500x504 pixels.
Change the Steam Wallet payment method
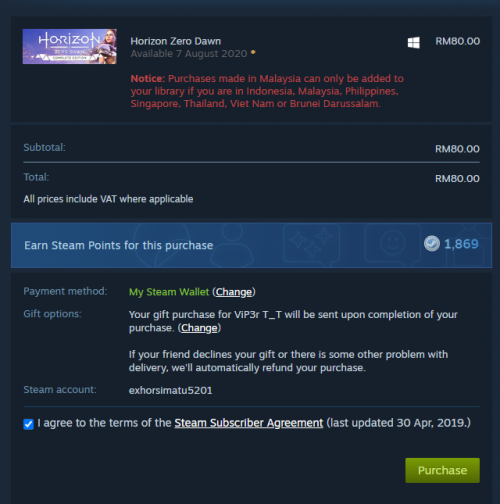tap(234, 292)
